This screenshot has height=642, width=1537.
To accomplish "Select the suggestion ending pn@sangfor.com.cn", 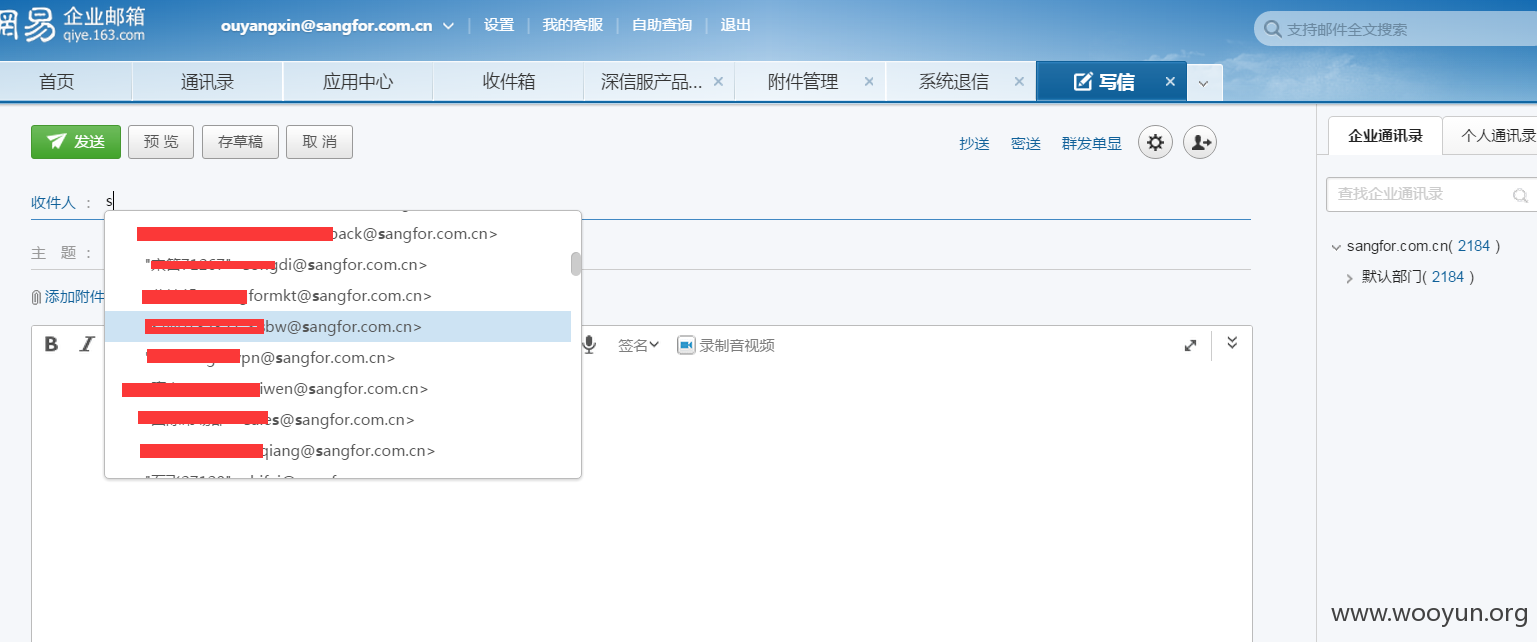I will (x=338, y=358).
